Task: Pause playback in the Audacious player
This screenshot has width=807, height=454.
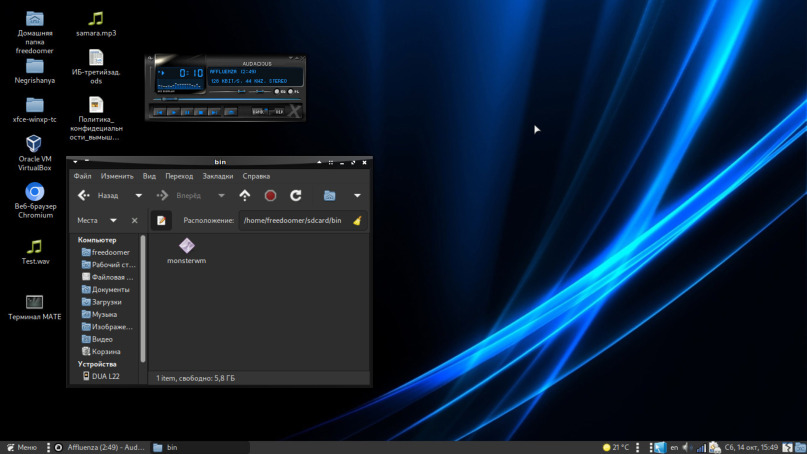Action: pos(186,113)
